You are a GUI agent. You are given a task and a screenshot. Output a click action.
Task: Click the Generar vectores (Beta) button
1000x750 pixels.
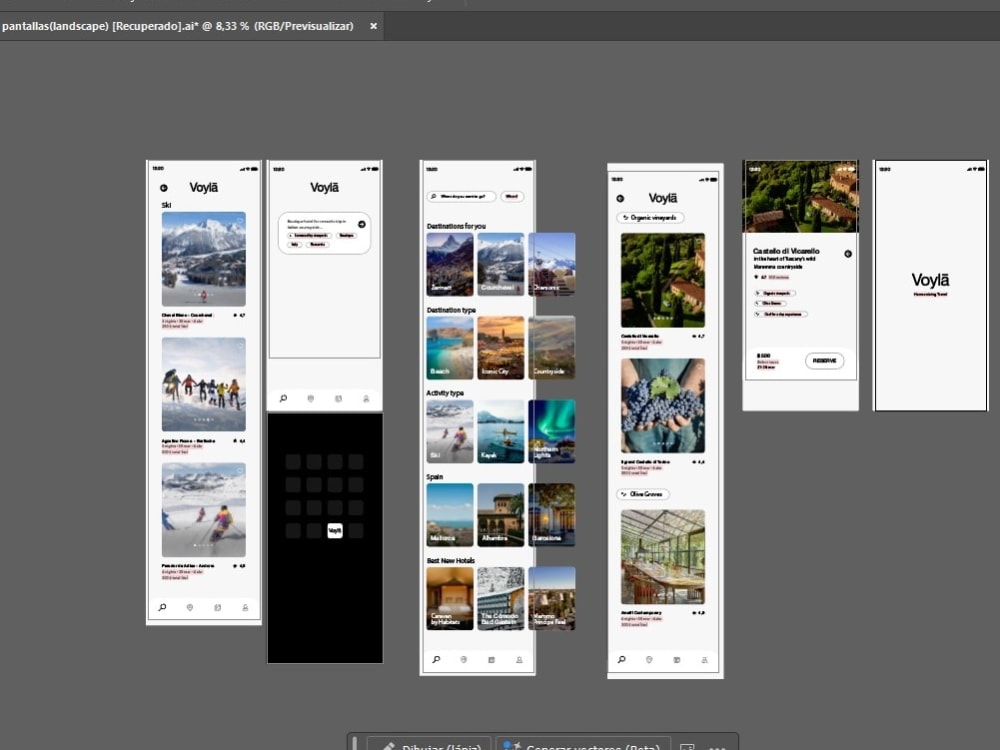[583, 745]
